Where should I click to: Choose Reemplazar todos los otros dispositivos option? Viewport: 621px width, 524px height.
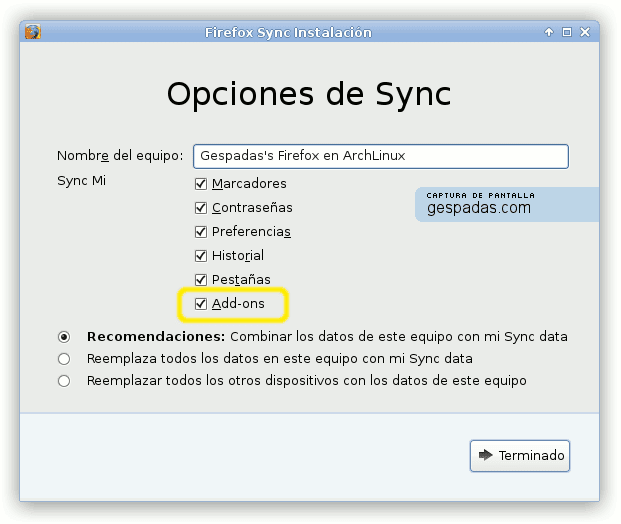64,381
